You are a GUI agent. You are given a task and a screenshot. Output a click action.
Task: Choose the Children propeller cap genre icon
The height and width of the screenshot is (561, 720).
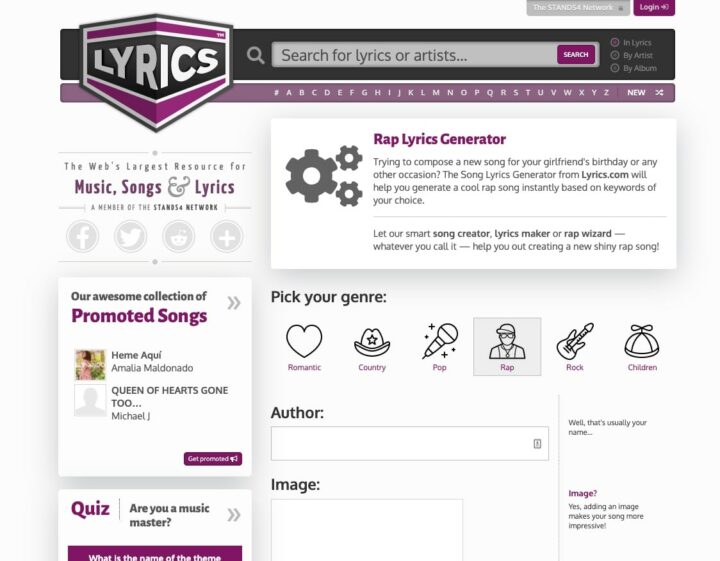(x=642, y=342)
